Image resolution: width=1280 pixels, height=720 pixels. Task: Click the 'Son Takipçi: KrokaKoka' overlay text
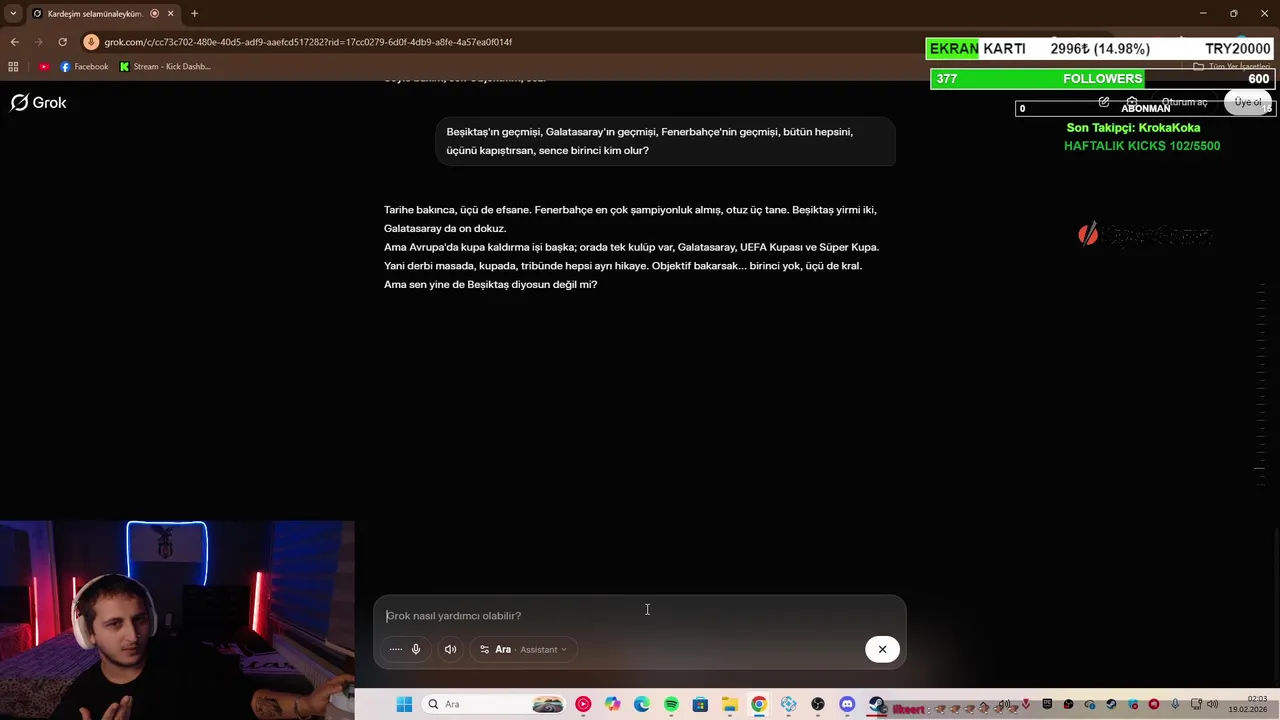click(x=1133, y=128)
